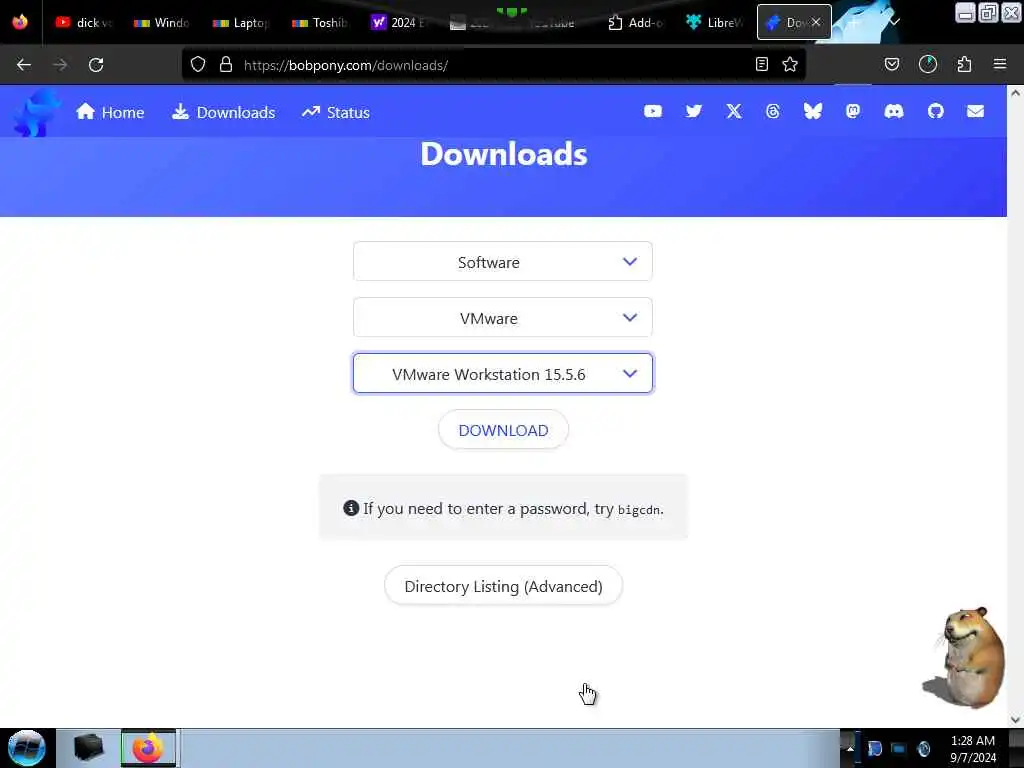Open the email envelope icon link
Viewport: 1024px width, 768px height.
pyautogui.click(x=975, y=112)
